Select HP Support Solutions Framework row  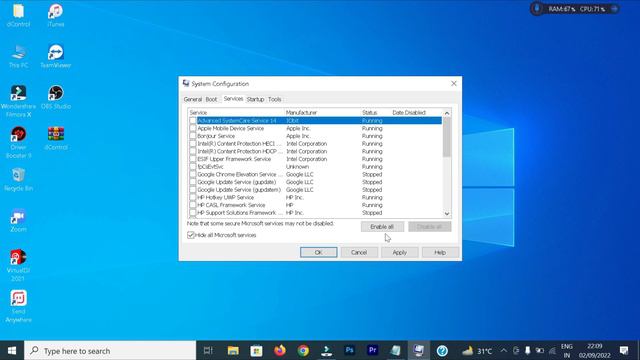pyautogui.click(x=315, y=213)
